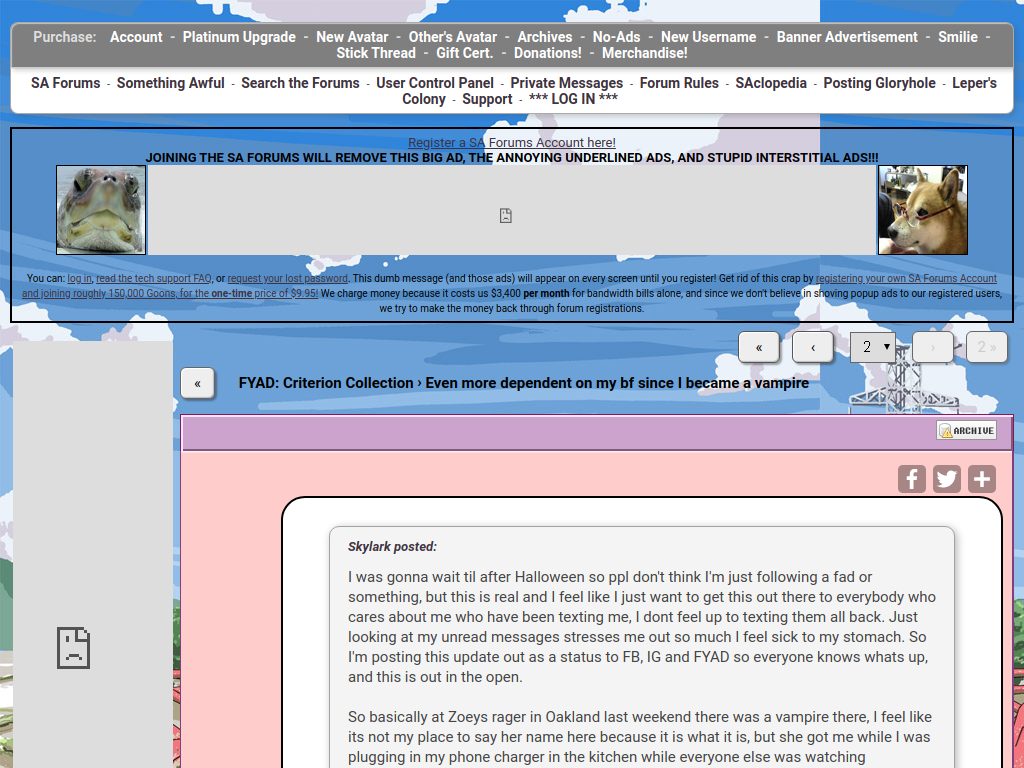Click the back arrow beside thread title

point(197,383)
